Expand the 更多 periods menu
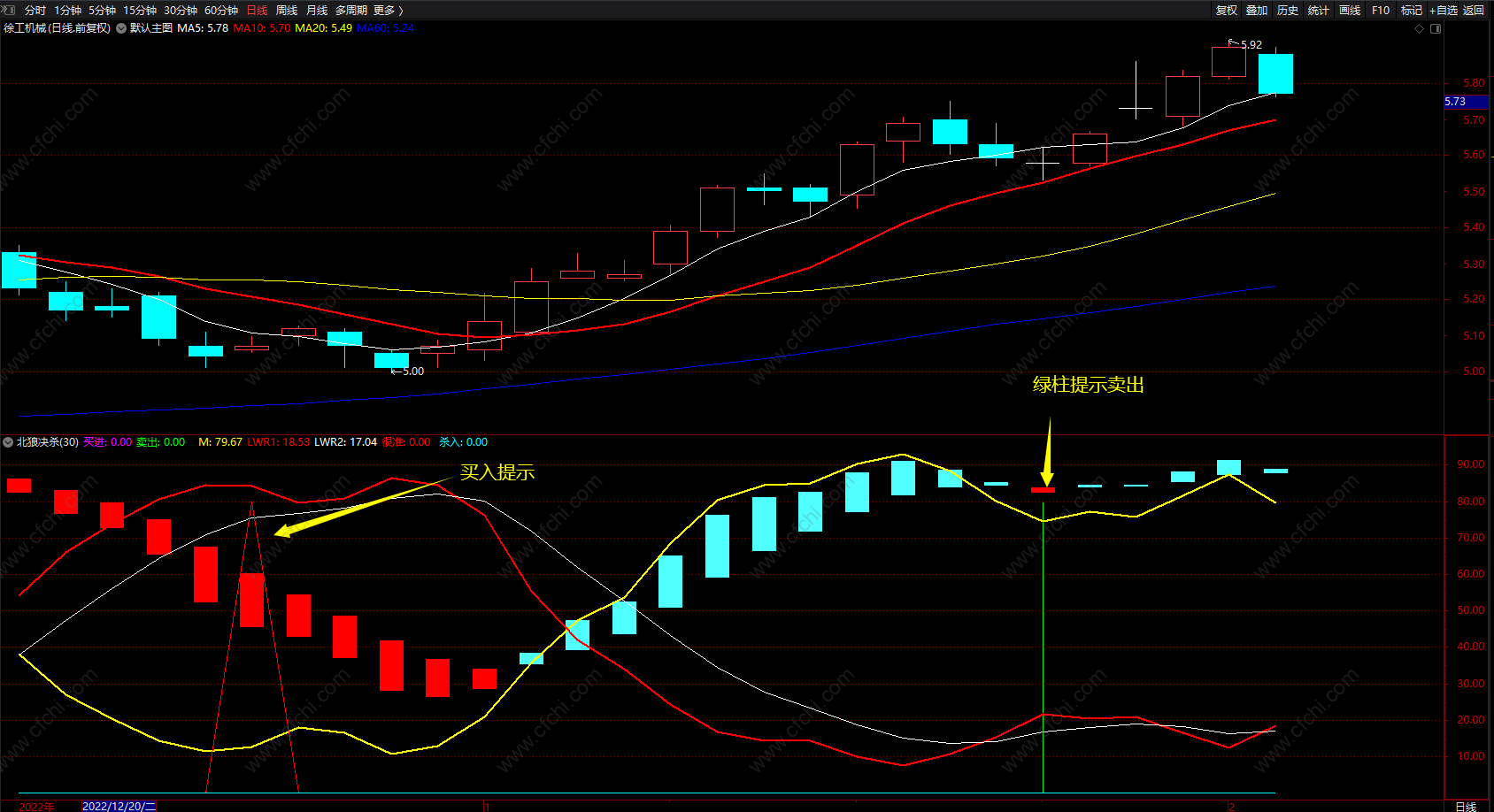 (x=389, y=11)
